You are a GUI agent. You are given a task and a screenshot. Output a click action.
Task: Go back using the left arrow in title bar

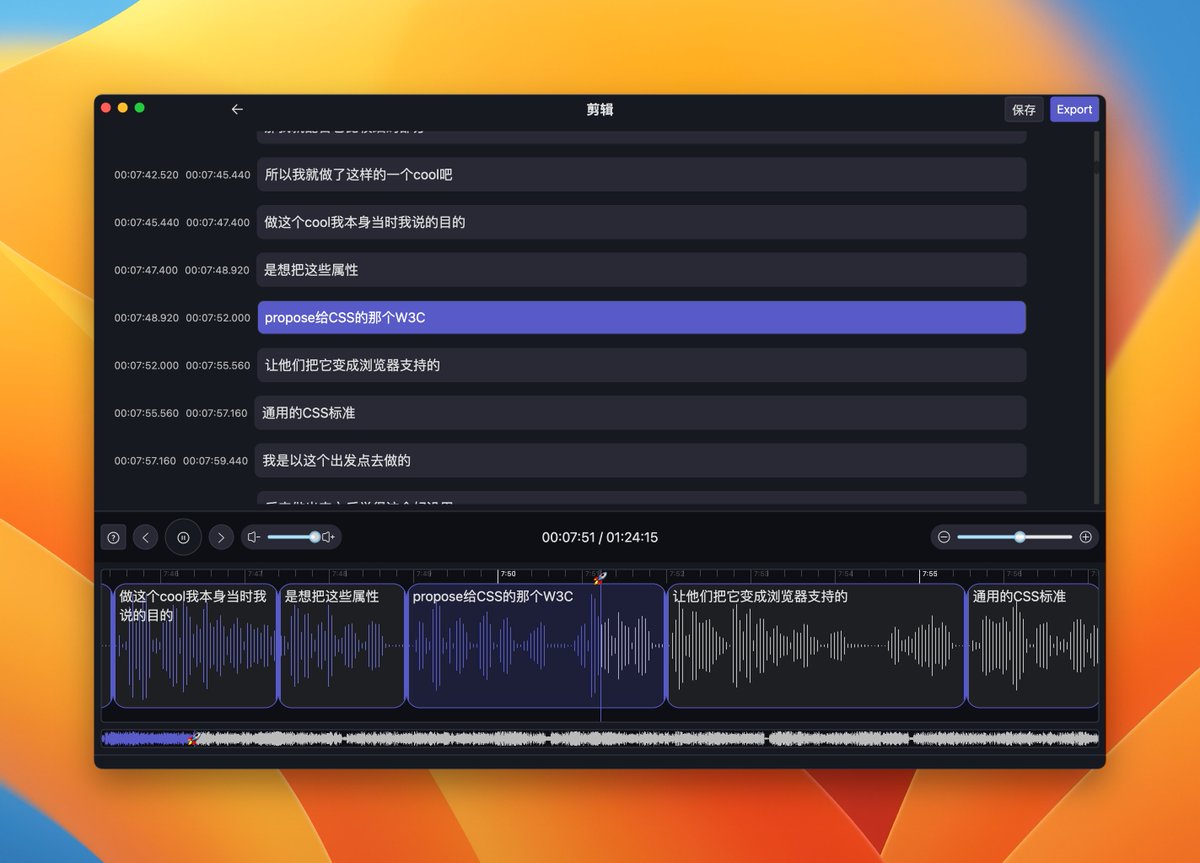237,109
